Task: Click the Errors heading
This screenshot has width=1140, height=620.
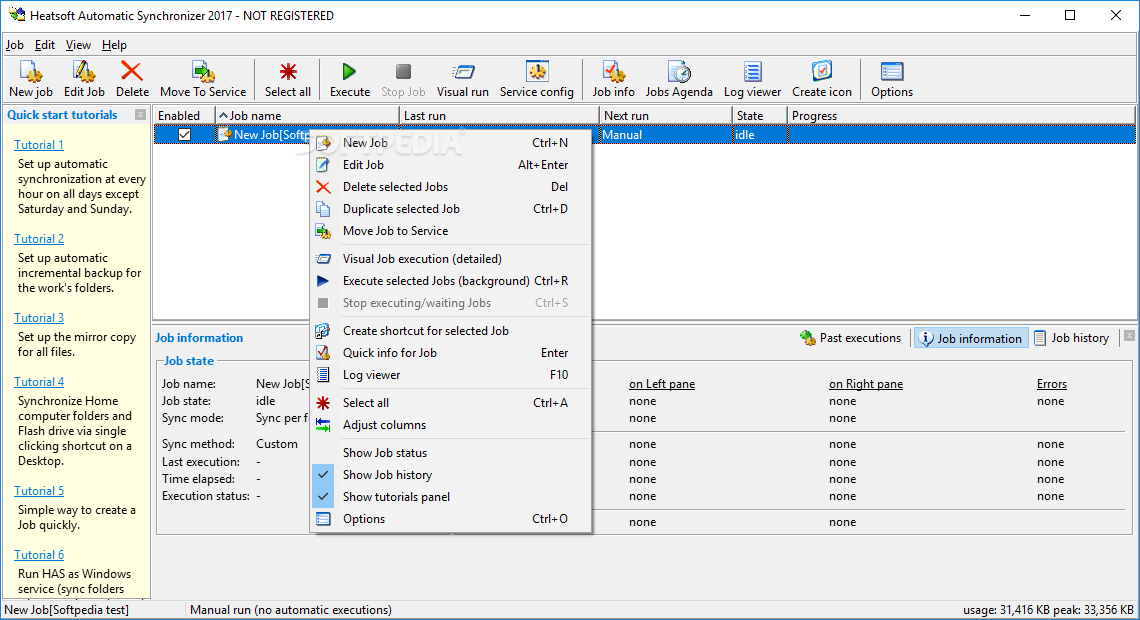Action: coord(1051,384)
